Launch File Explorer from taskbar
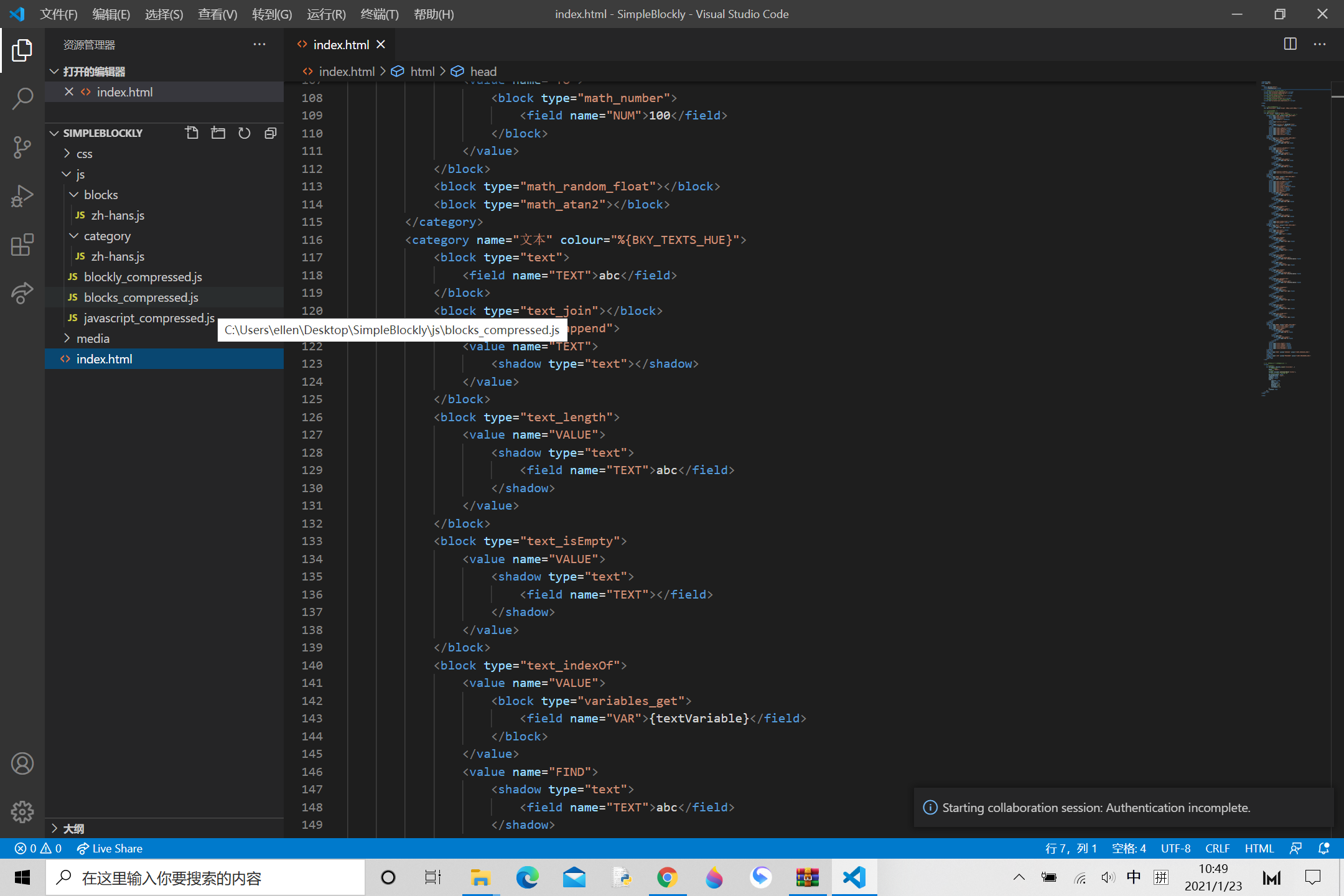 tap(480, 878)
